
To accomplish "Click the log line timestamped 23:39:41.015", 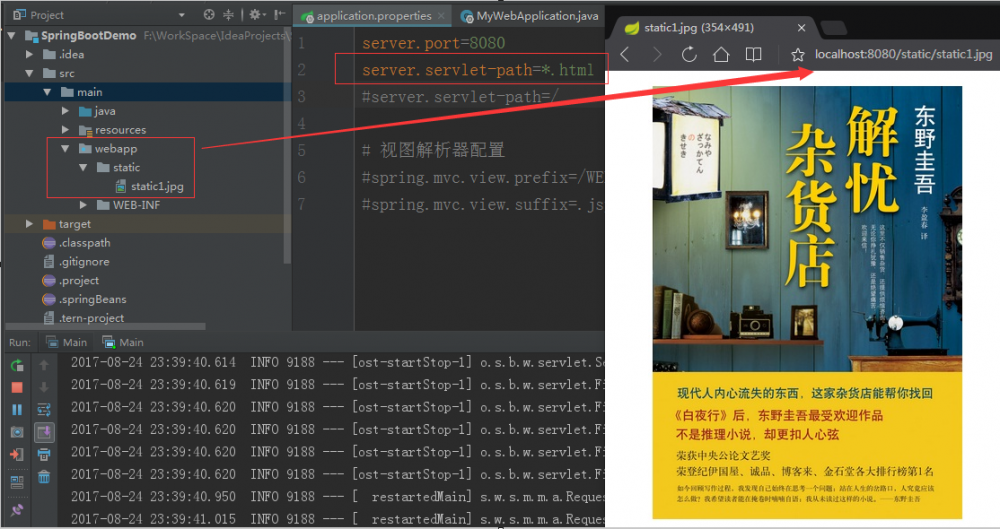I will 337,519.
